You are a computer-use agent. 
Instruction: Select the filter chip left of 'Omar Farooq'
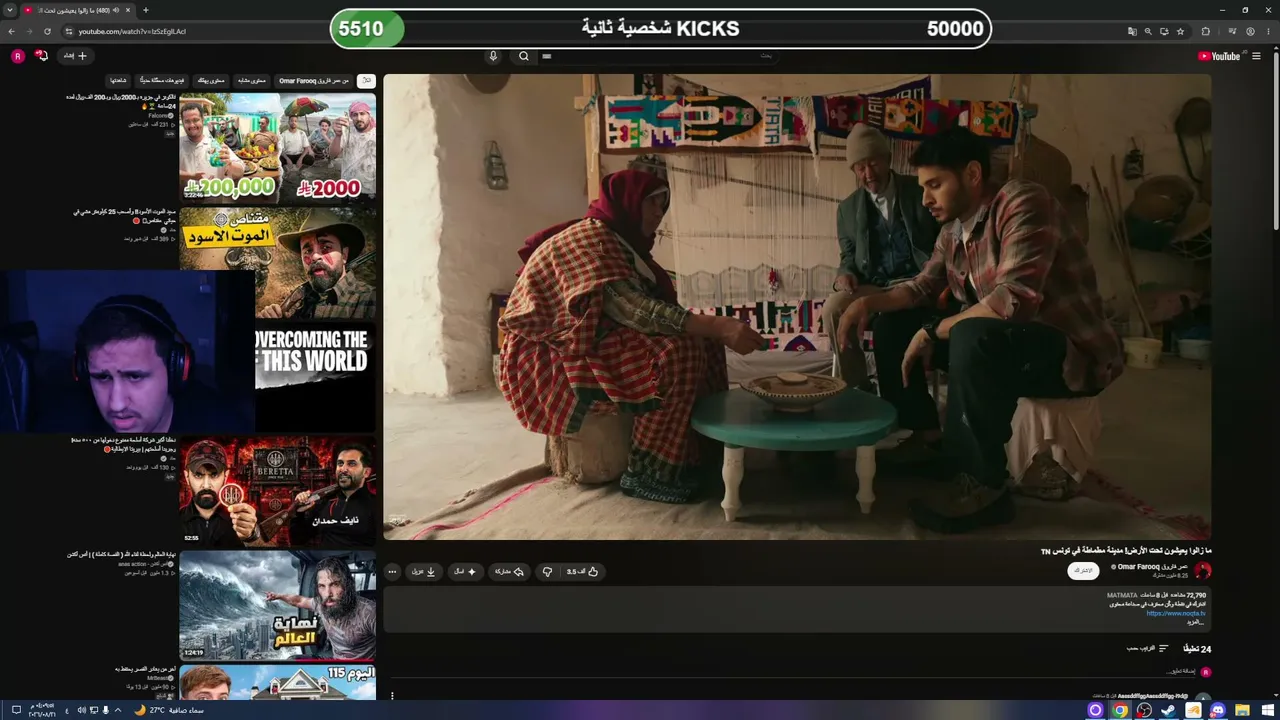(250, 80)
